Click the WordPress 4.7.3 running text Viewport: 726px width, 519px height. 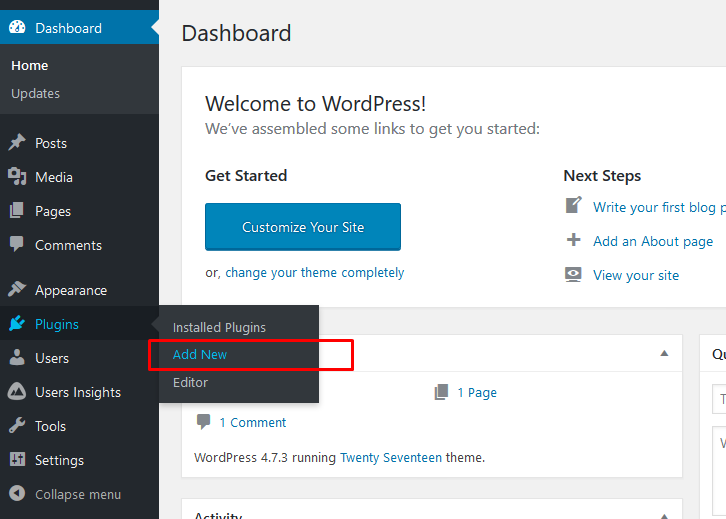tap(265, 457)
